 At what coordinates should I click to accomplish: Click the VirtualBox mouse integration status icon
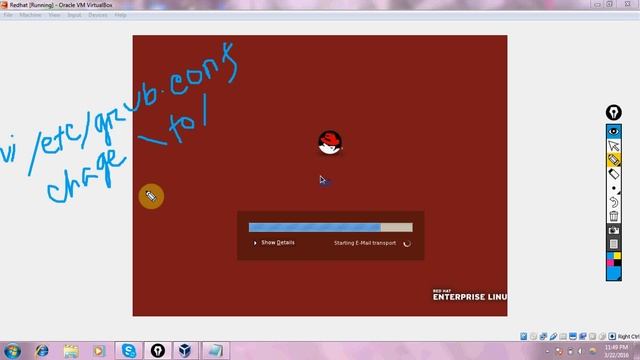pyautogui.click(x=602, y=336)
